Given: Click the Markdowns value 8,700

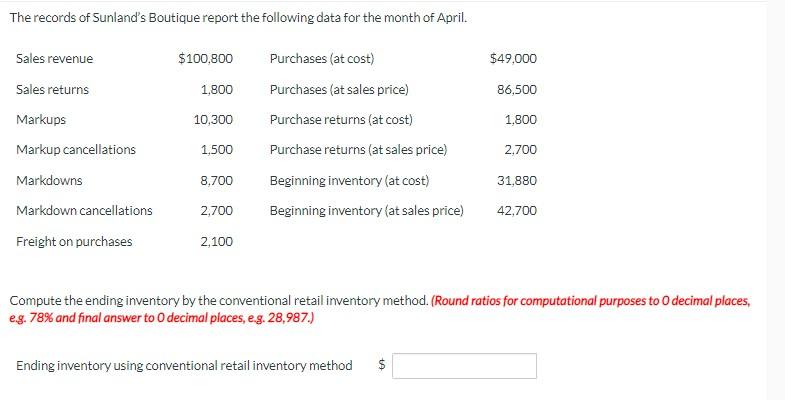Looking at the screenshot, I should click(x=217, y=180).
